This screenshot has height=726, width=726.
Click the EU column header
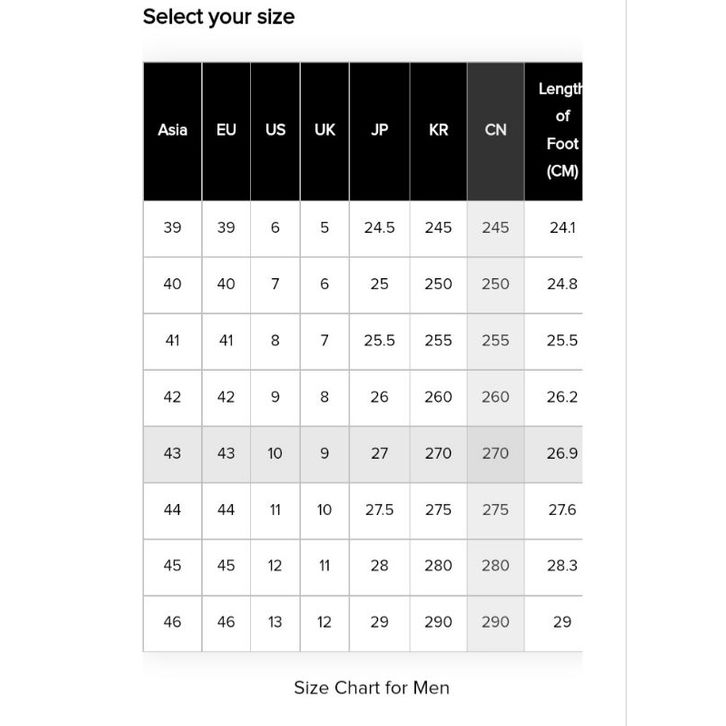(226, 130)
